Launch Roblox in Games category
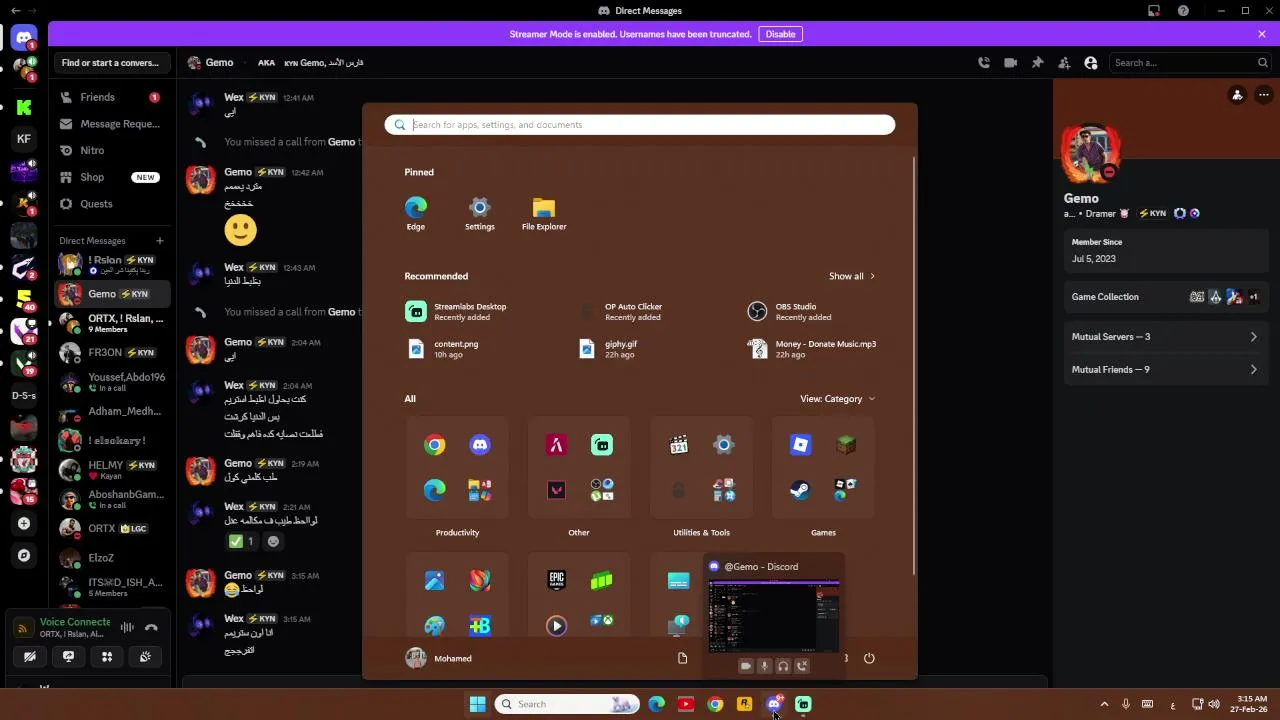1280x720 pixels. coord(800,445)
